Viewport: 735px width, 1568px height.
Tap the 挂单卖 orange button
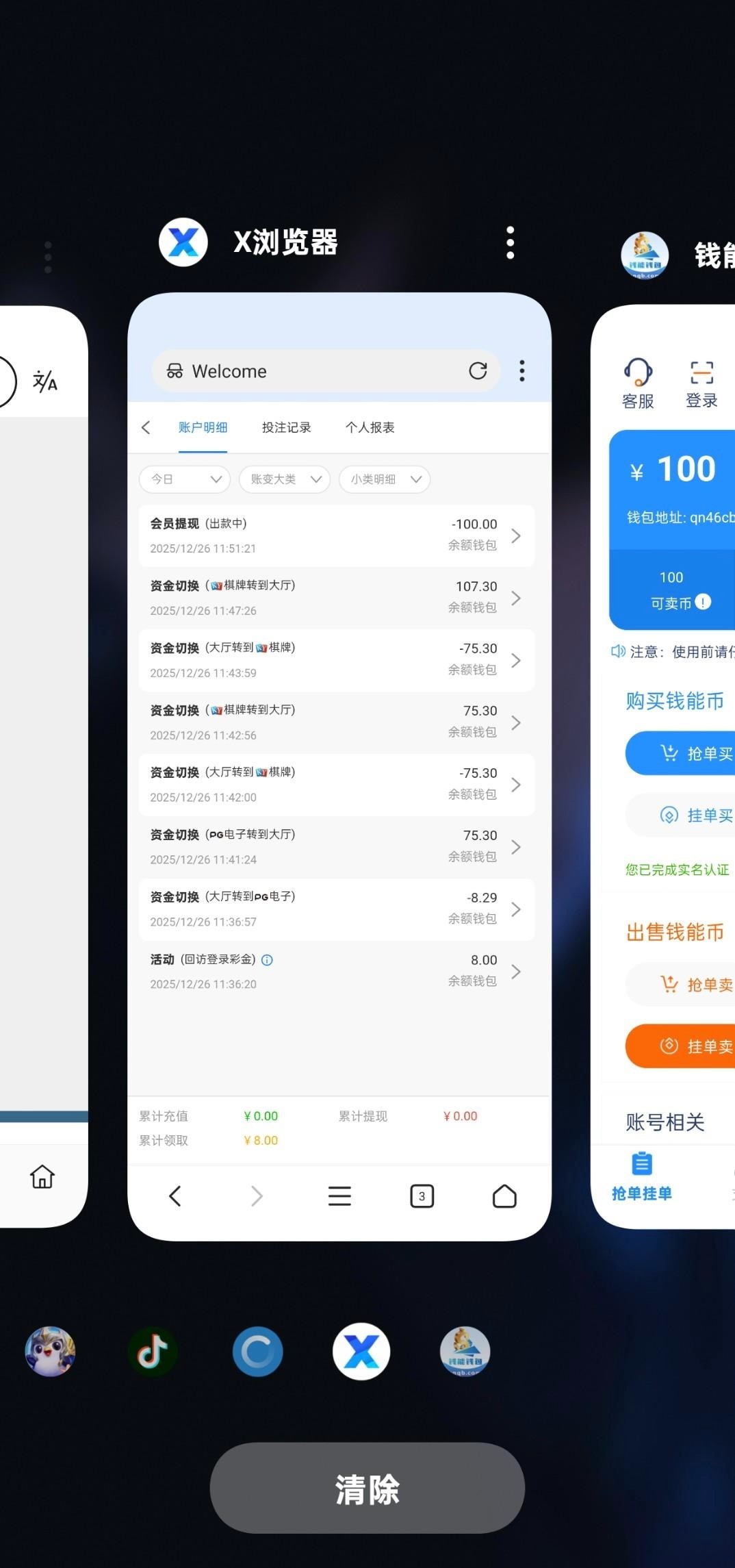tap(684, 1046)
